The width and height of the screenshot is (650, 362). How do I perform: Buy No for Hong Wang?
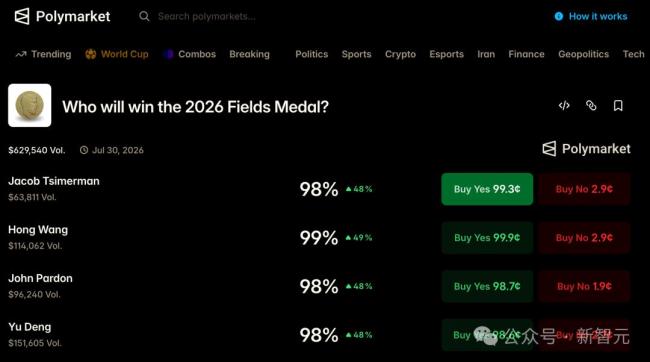pos(584,238)
